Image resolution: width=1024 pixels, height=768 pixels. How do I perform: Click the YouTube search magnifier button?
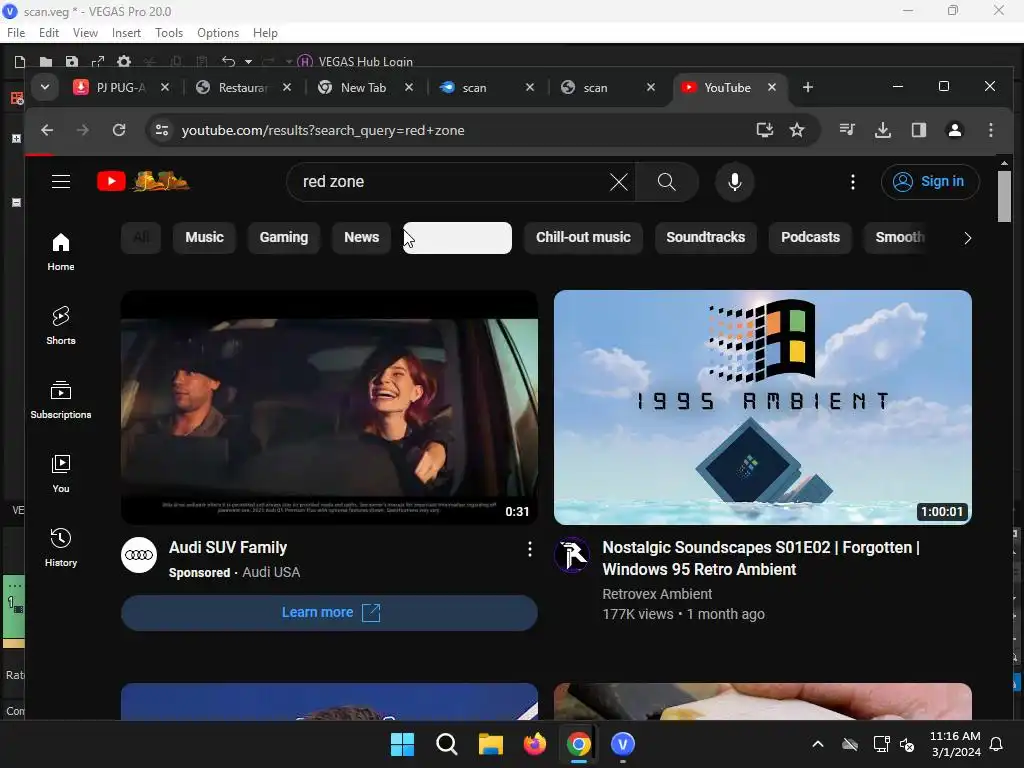[x=667, y=182]
